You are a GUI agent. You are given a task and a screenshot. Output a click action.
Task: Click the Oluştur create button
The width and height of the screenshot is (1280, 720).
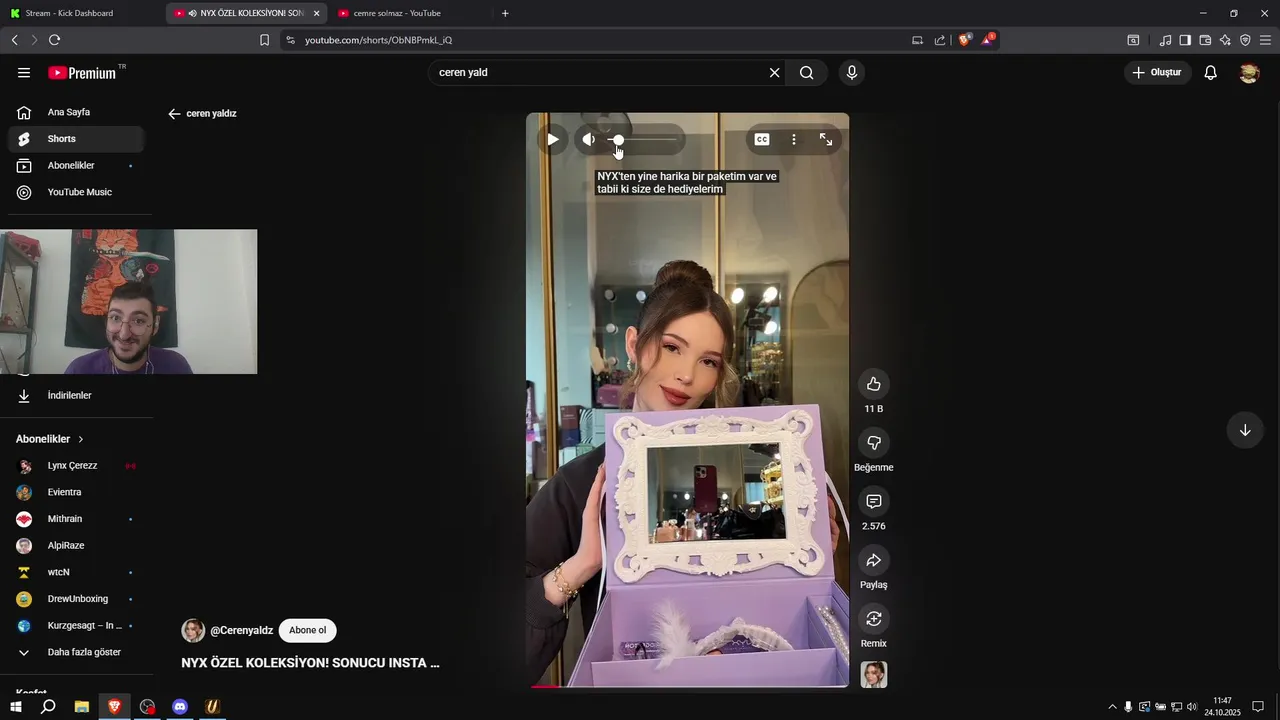pyautogui.click(x=1157, y=73)
